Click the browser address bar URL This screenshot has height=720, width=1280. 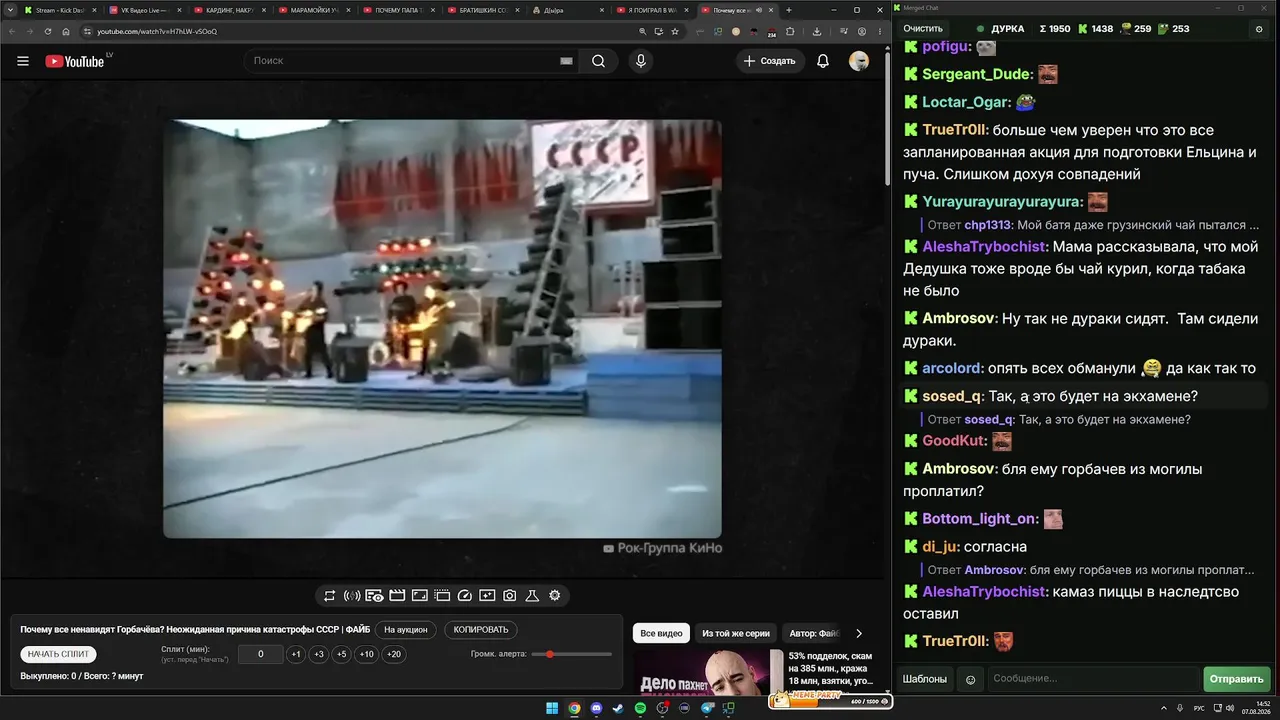(157, 31)
